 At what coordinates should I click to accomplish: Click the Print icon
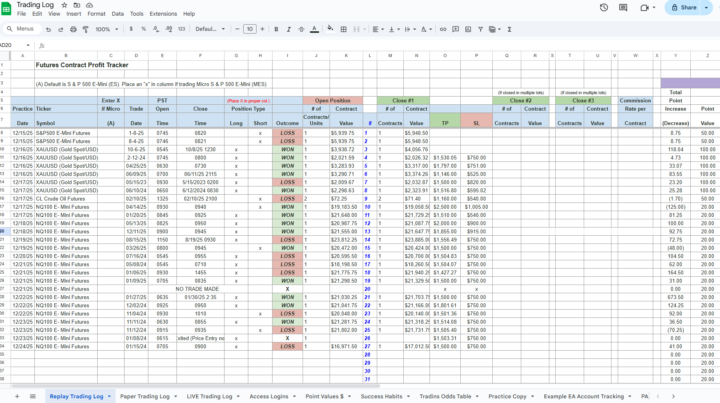pos(71,29)
